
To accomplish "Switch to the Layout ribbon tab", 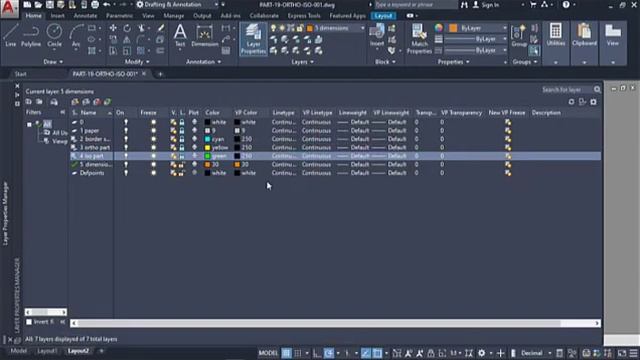I will [383, 16].
